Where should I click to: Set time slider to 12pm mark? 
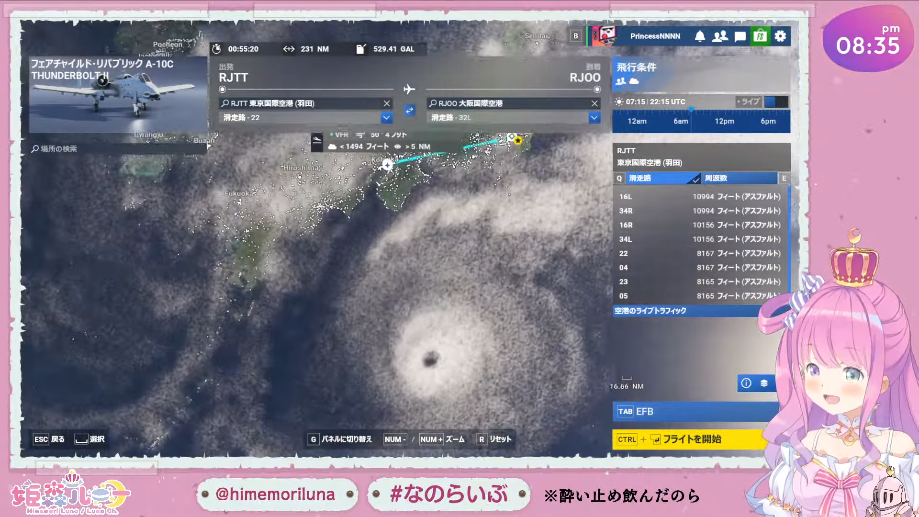point(724,121)
